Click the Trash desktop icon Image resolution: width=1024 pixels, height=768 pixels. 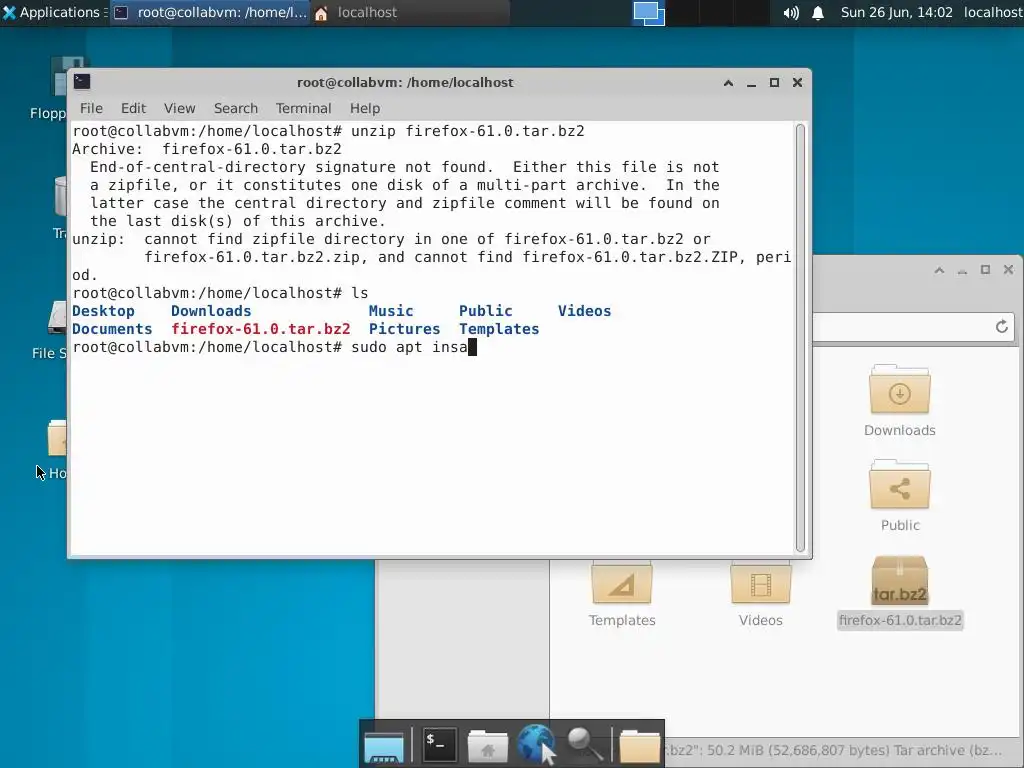click(x=59, y=207)
